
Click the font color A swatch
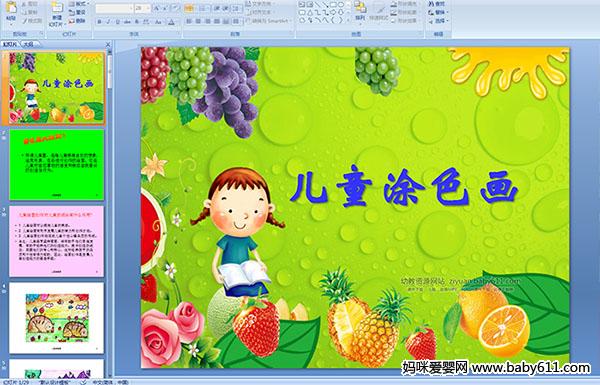click(x=171, y=22)
